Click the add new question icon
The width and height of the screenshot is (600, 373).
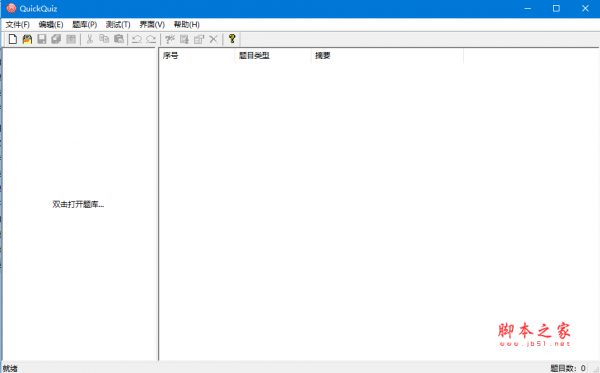click(170, 39)
